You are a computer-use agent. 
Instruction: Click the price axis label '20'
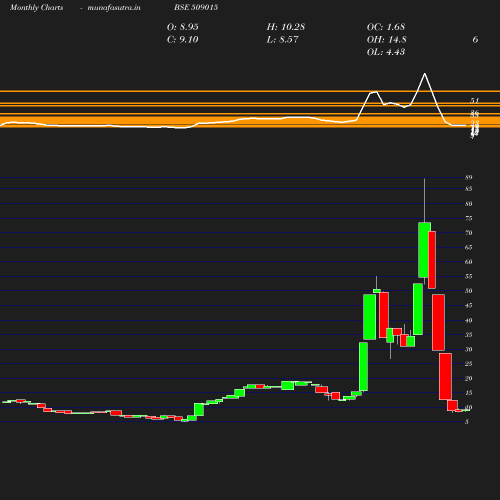click(x=469, y=378)
